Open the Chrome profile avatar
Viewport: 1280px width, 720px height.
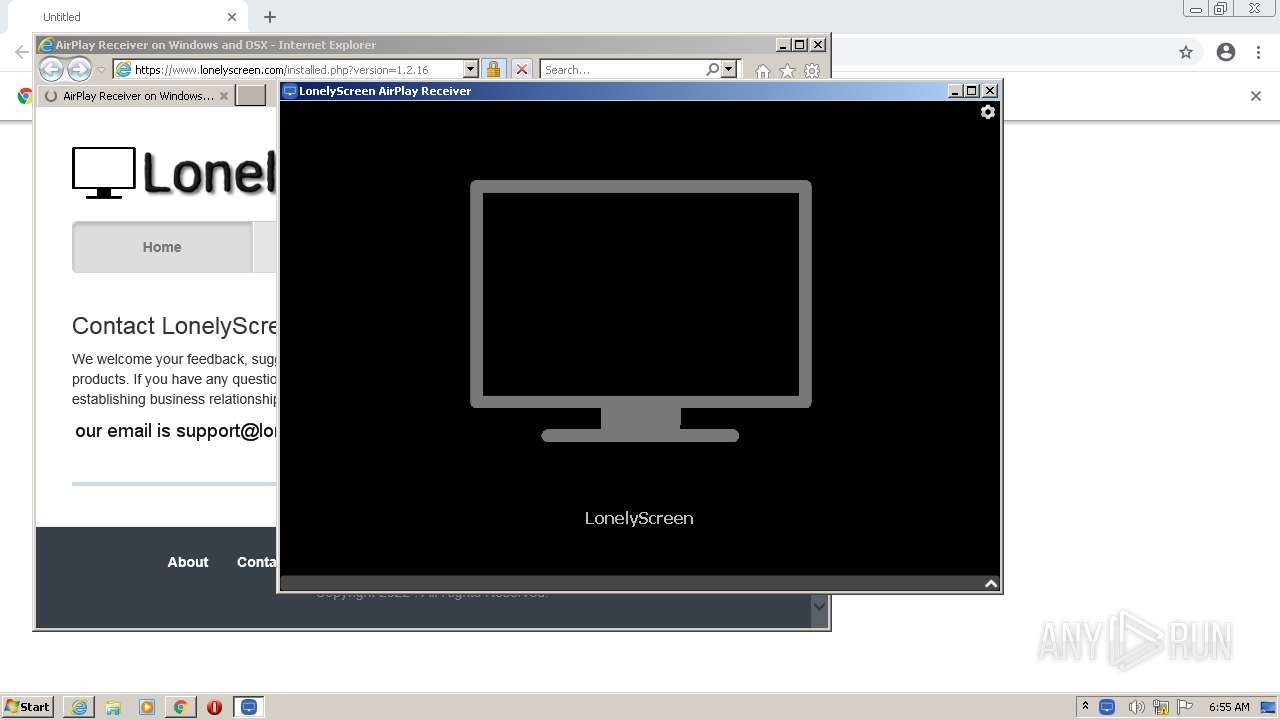pos(1226,52)
